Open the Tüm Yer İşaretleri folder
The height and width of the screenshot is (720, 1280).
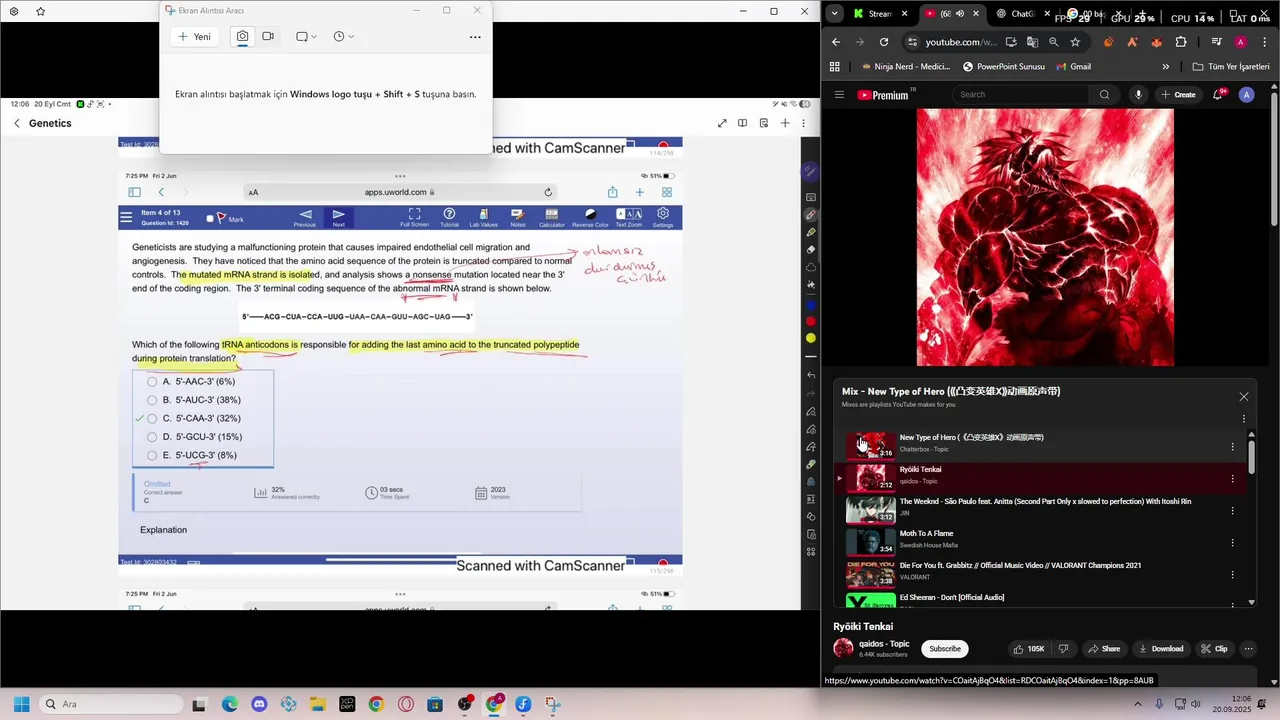tap(1231, 67)
